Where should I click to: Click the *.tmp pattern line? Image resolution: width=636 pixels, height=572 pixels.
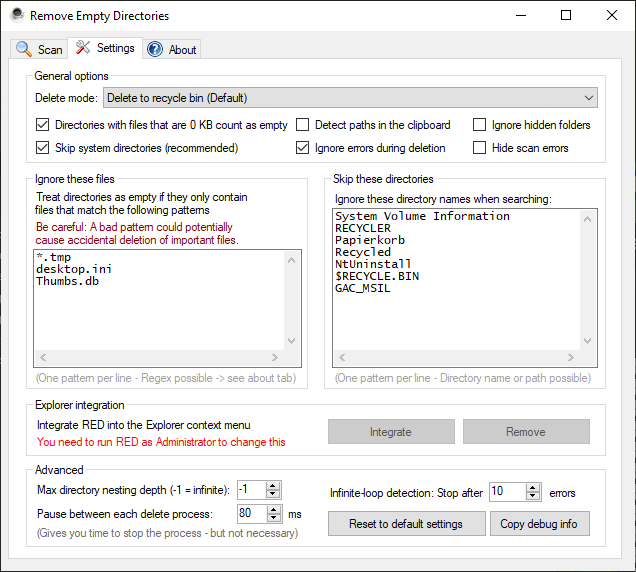point(54,257)
